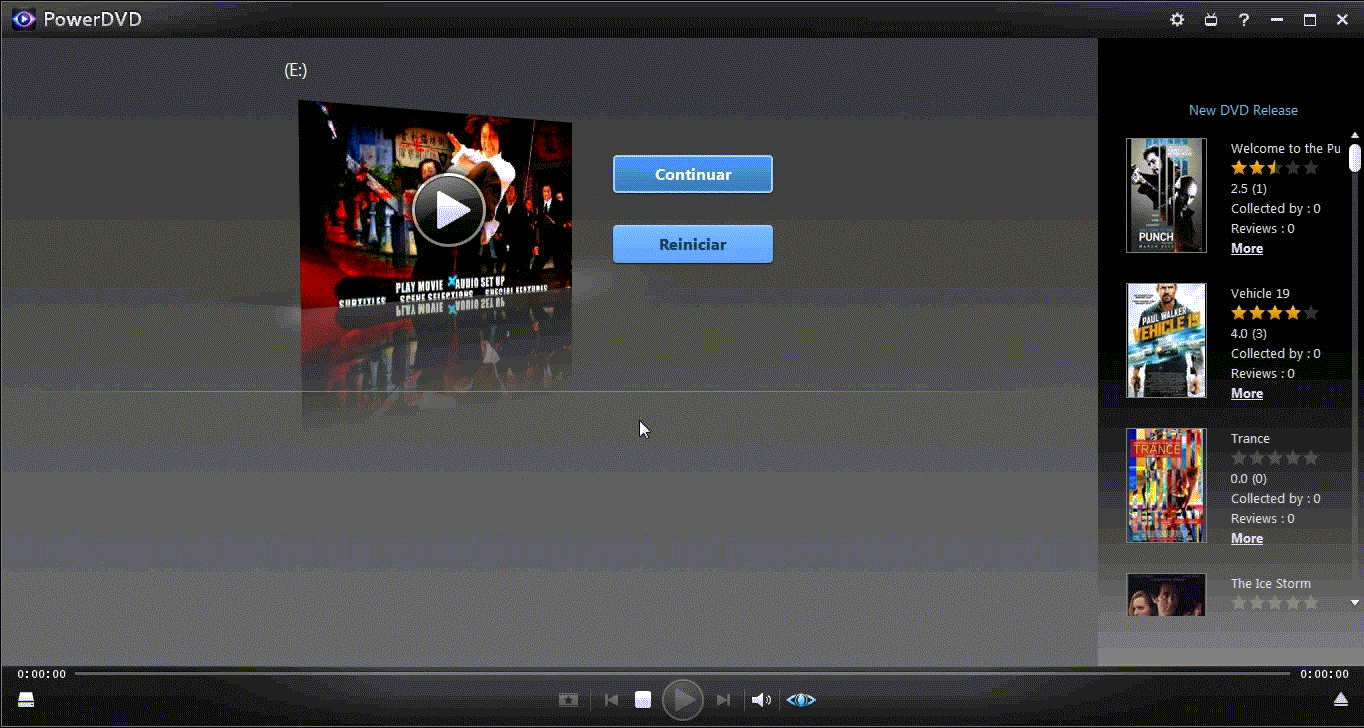Click sidebar scrollbar up arrow
The width and height of the screenshot is (1364, 728).
(x=1355, y=136)
